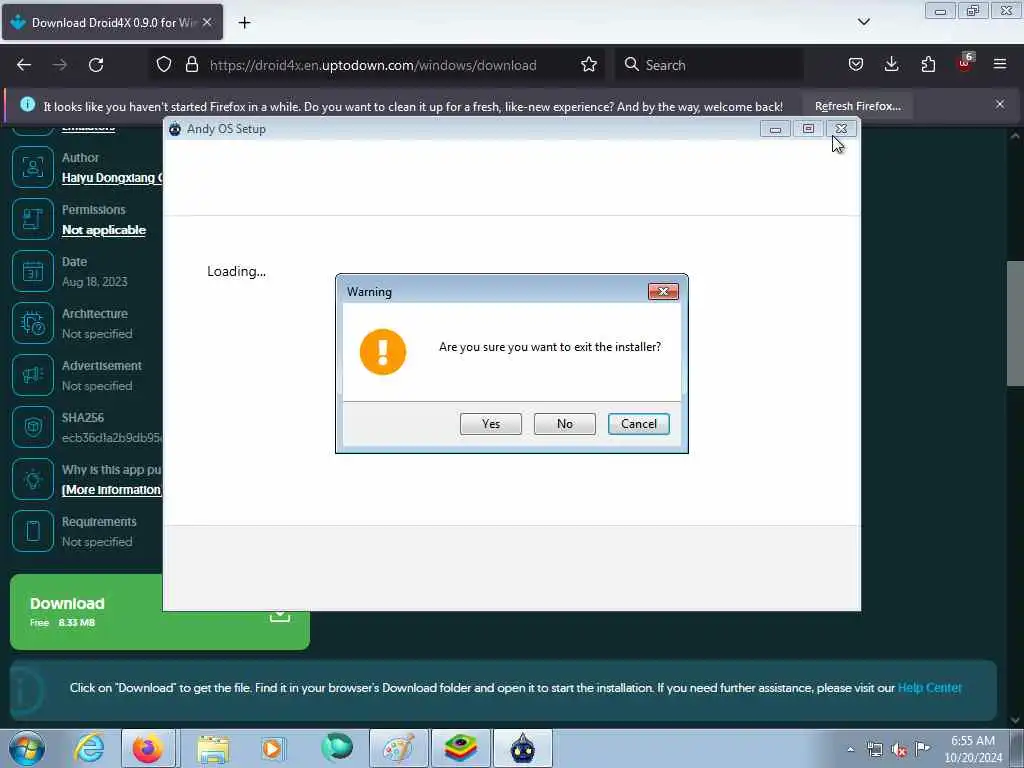Click the green Download button

159,612
